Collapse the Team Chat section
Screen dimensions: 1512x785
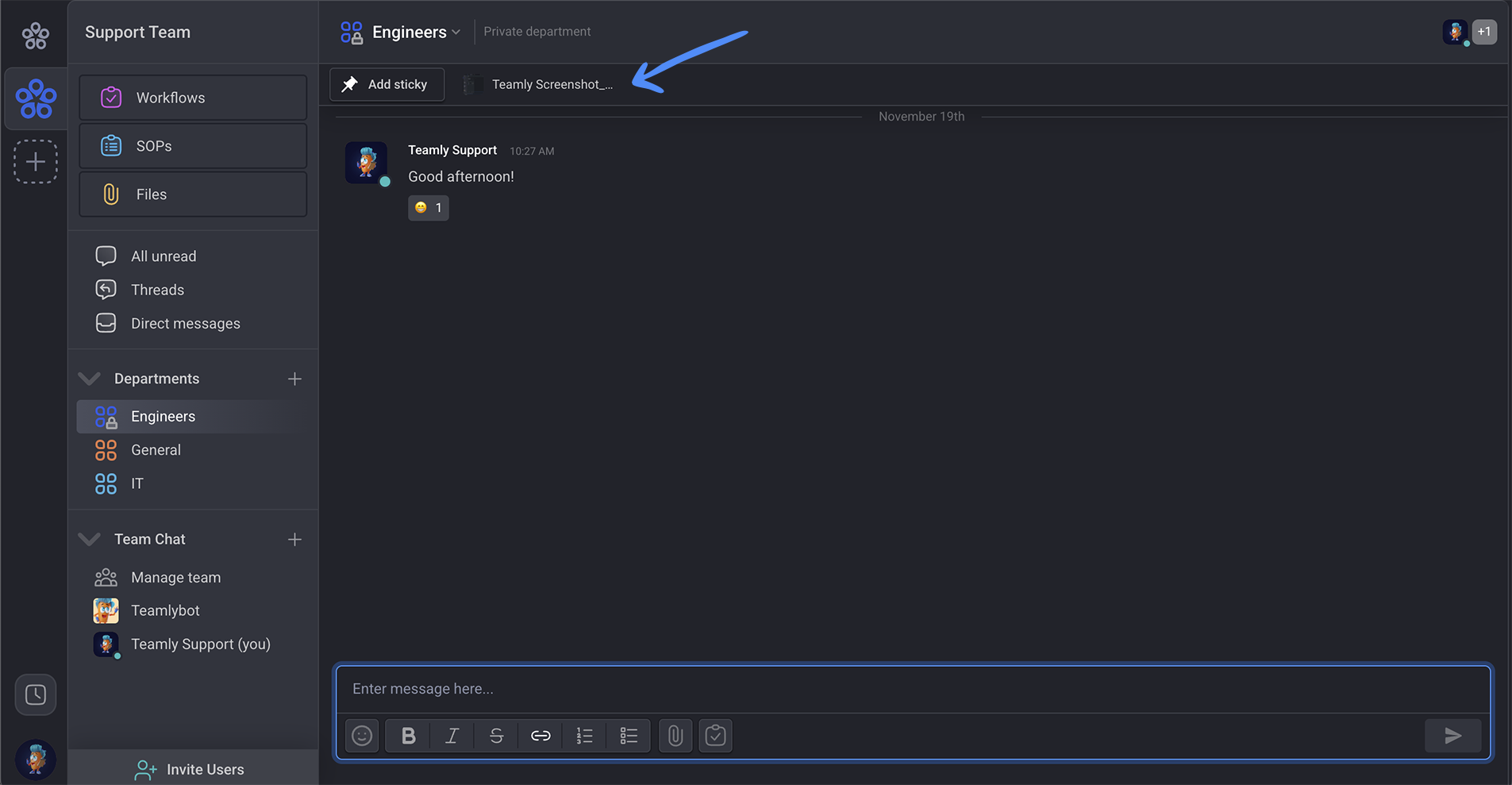point(90,539)
